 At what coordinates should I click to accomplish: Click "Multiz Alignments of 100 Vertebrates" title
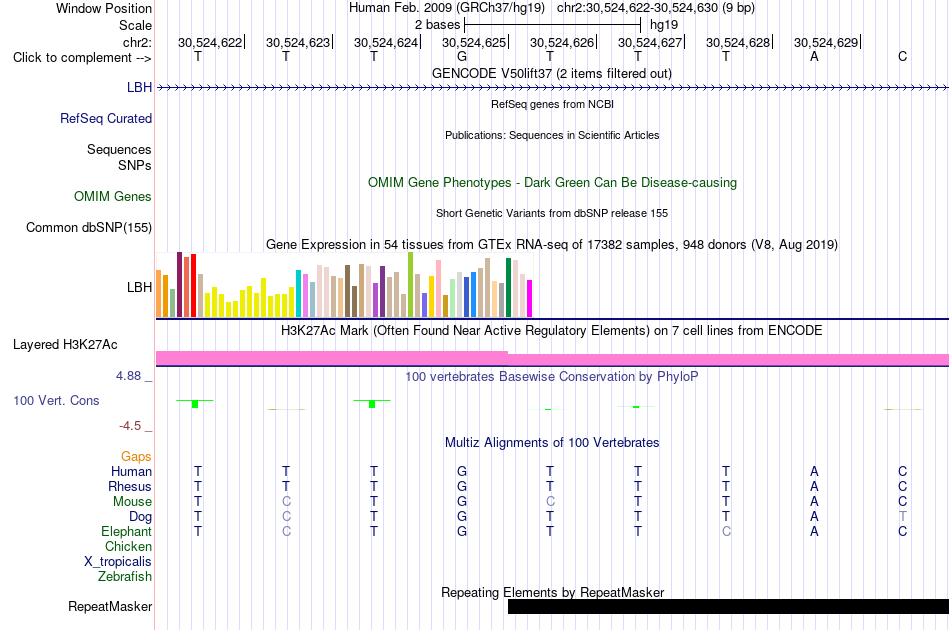552,443
